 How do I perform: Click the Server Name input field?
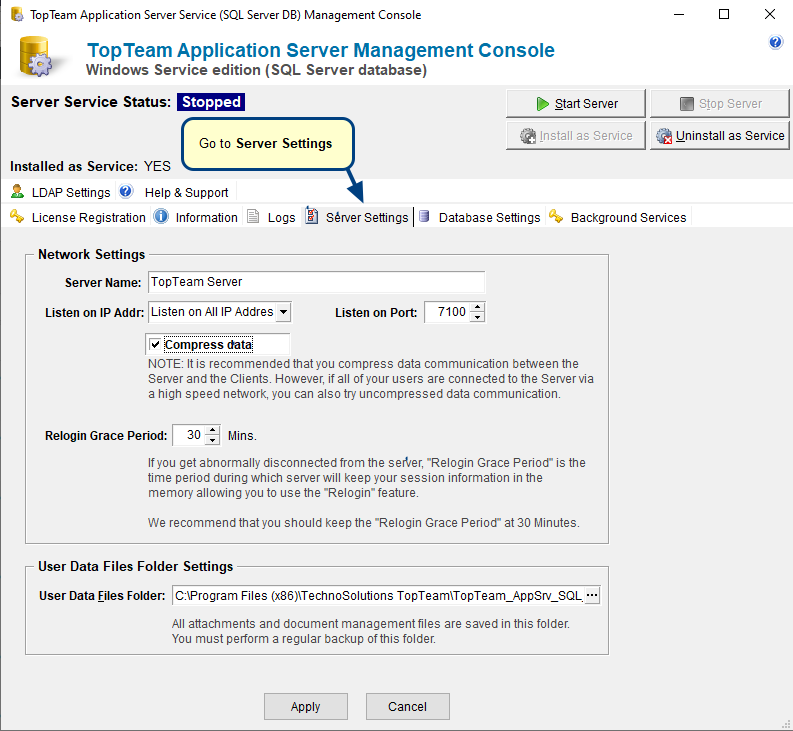tap(317, 282)
